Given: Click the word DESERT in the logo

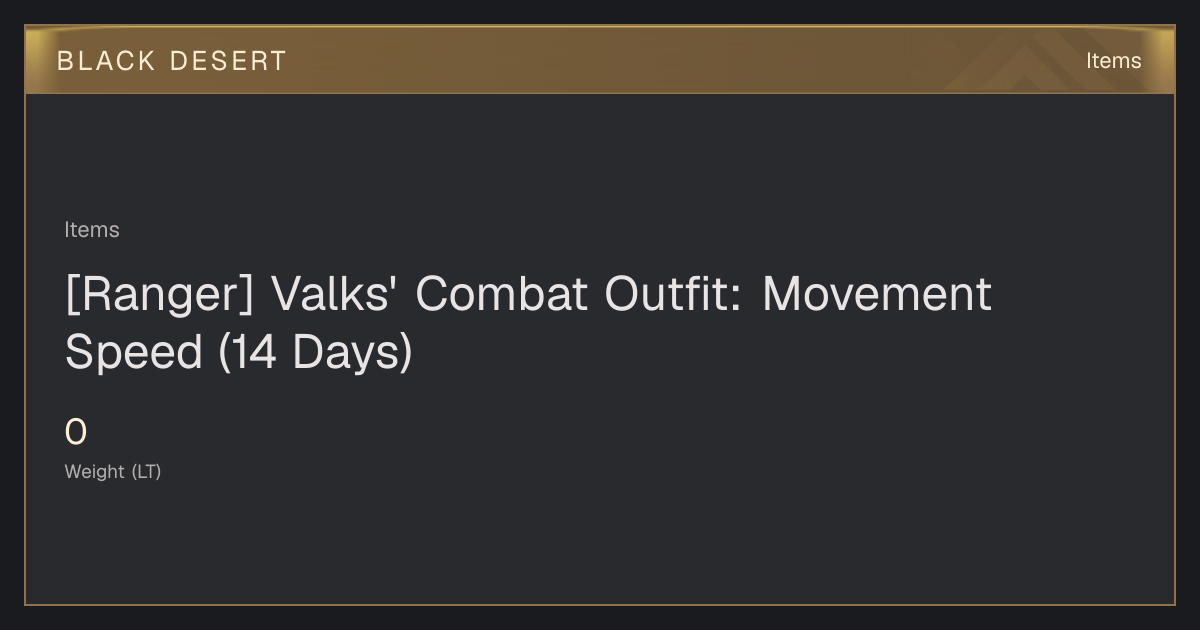Looking at the screenshot, I should click(228, 61).
